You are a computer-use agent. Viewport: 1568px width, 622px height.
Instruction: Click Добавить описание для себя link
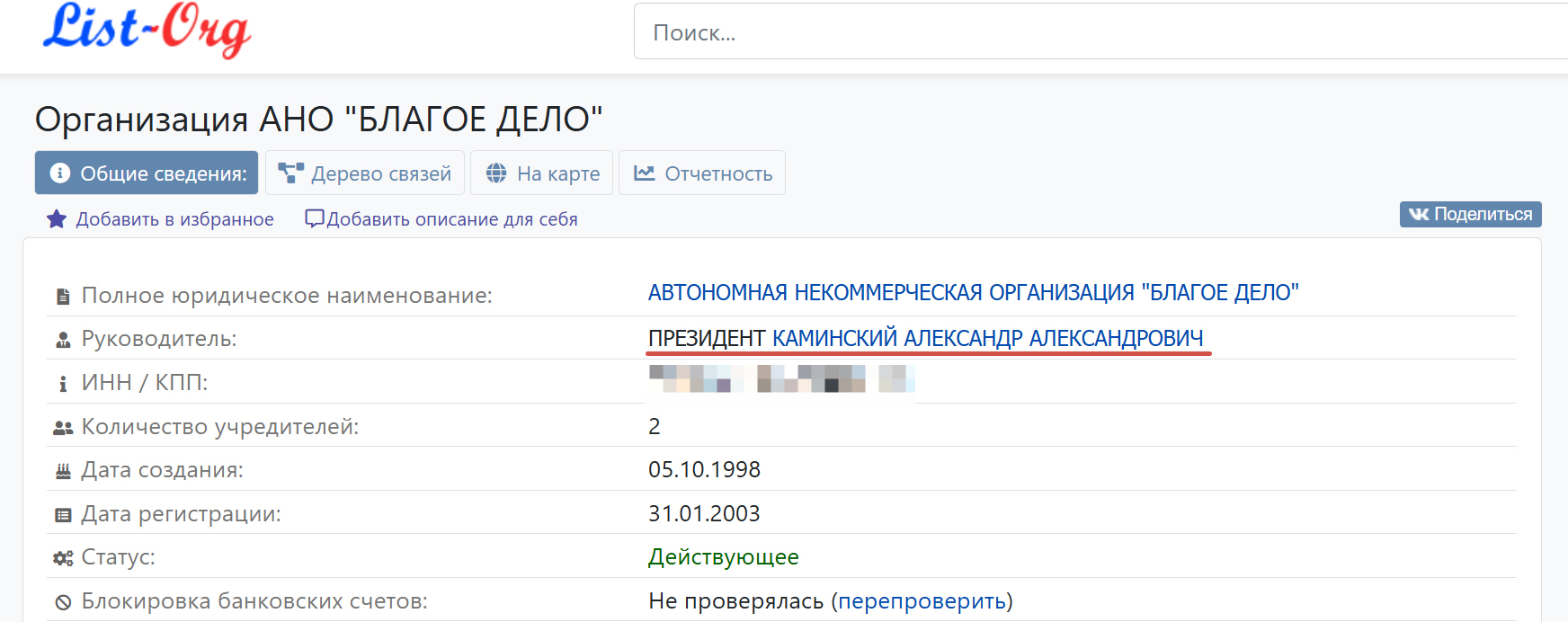click(x=452, y=219)
